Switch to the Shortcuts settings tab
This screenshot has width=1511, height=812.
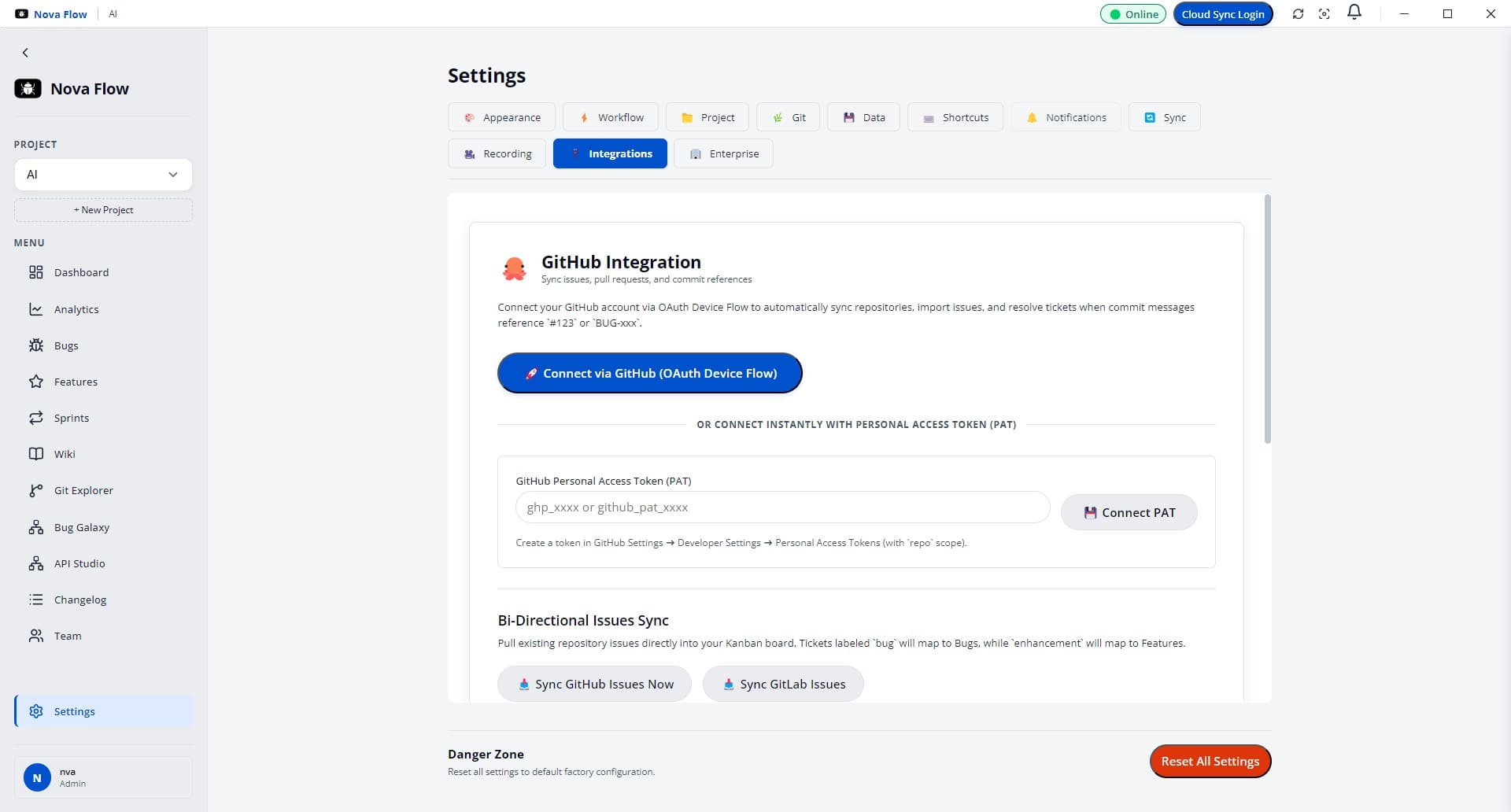955,117
